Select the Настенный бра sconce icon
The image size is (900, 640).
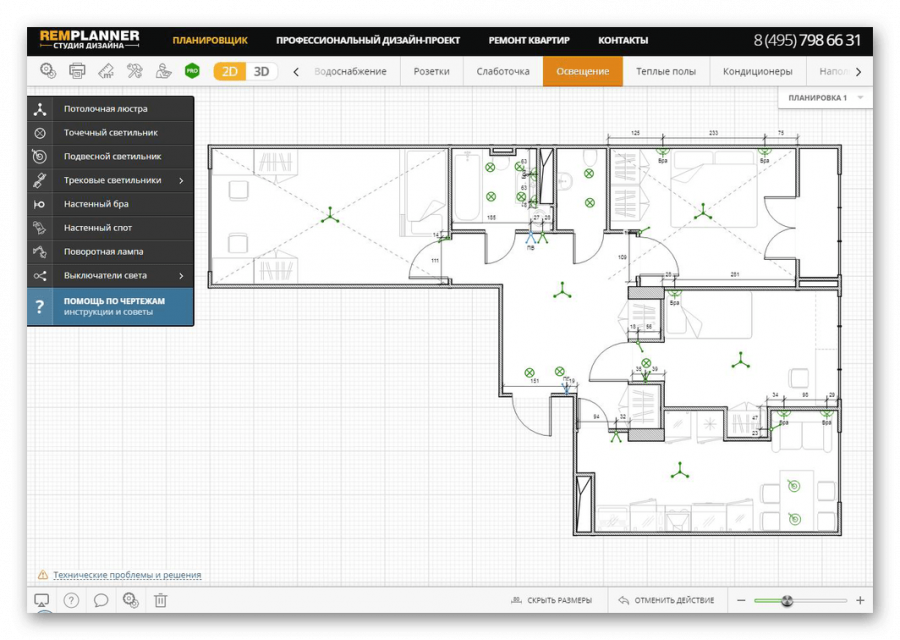pyautogui.click(x=40, y=204)
